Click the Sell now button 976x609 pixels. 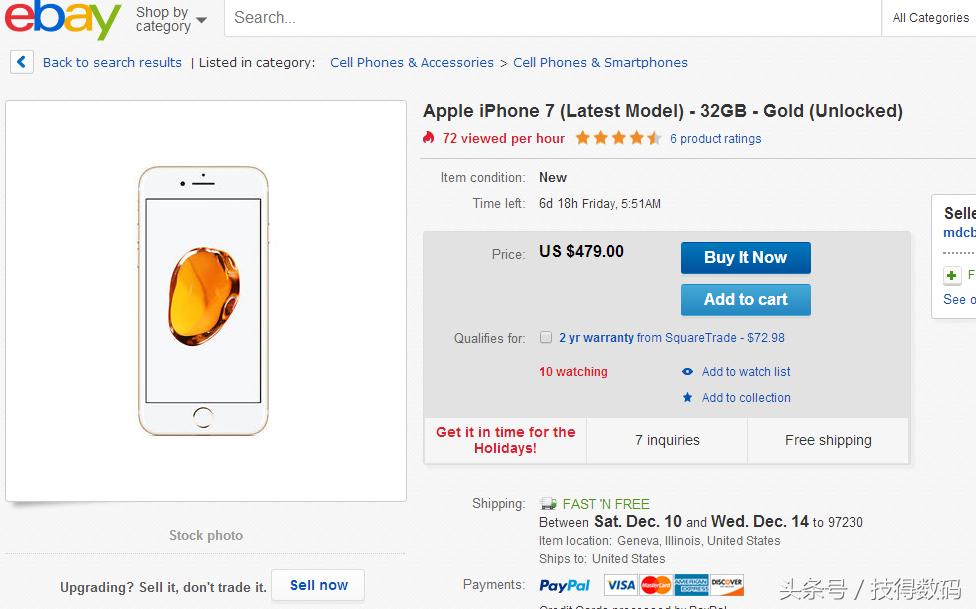[x=318, y=585]
